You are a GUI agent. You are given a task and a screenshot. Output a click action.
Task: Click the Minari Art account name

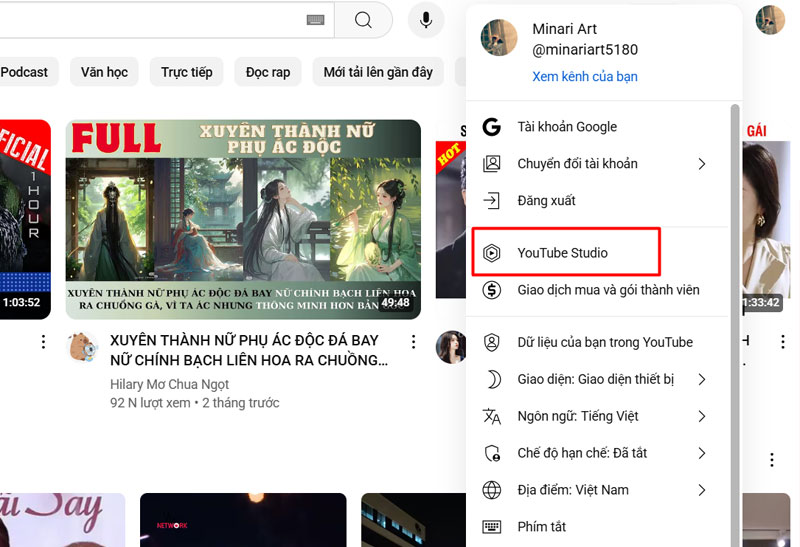click(564, 29)
